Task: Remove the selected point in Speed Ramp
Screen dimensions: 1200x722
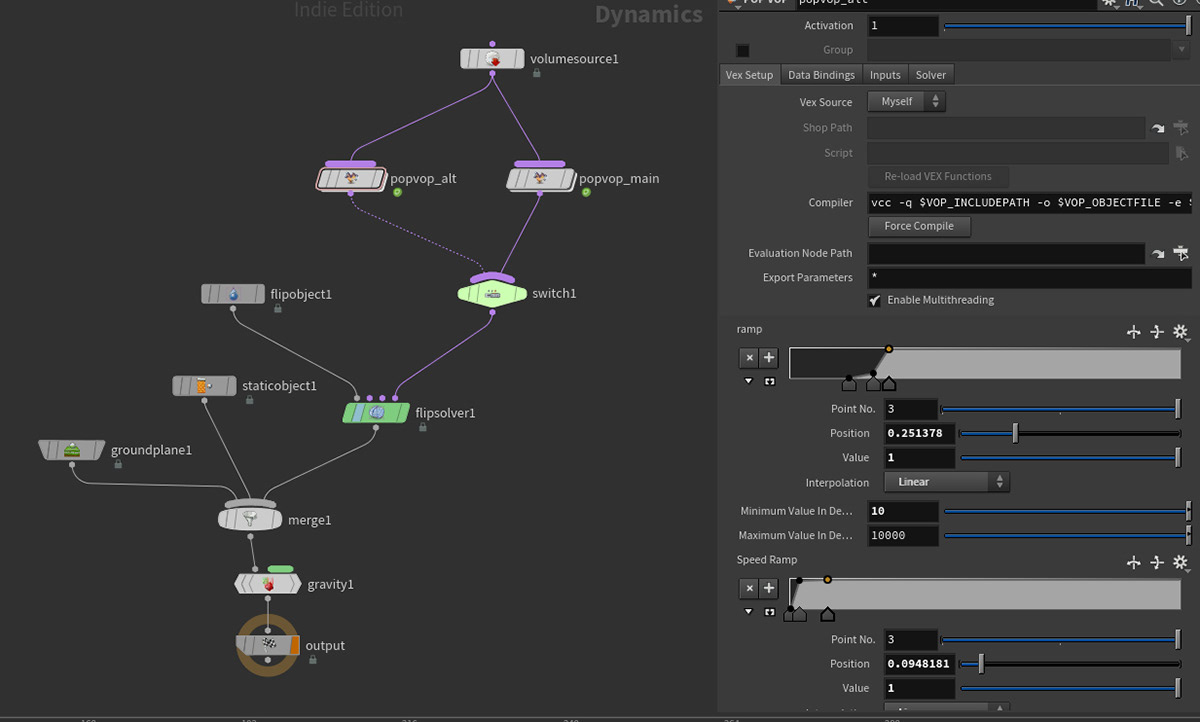Action: [749, 589]
